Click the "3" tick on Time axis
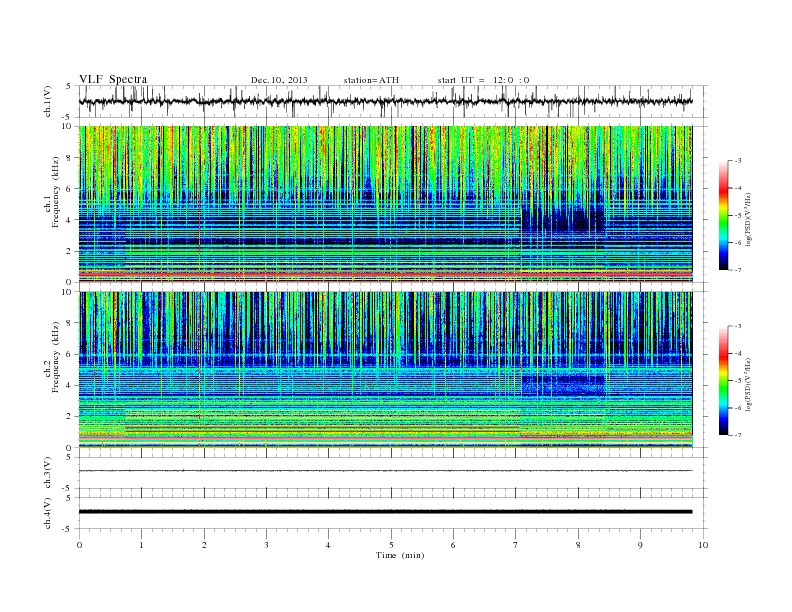 [x=266, y=545]
